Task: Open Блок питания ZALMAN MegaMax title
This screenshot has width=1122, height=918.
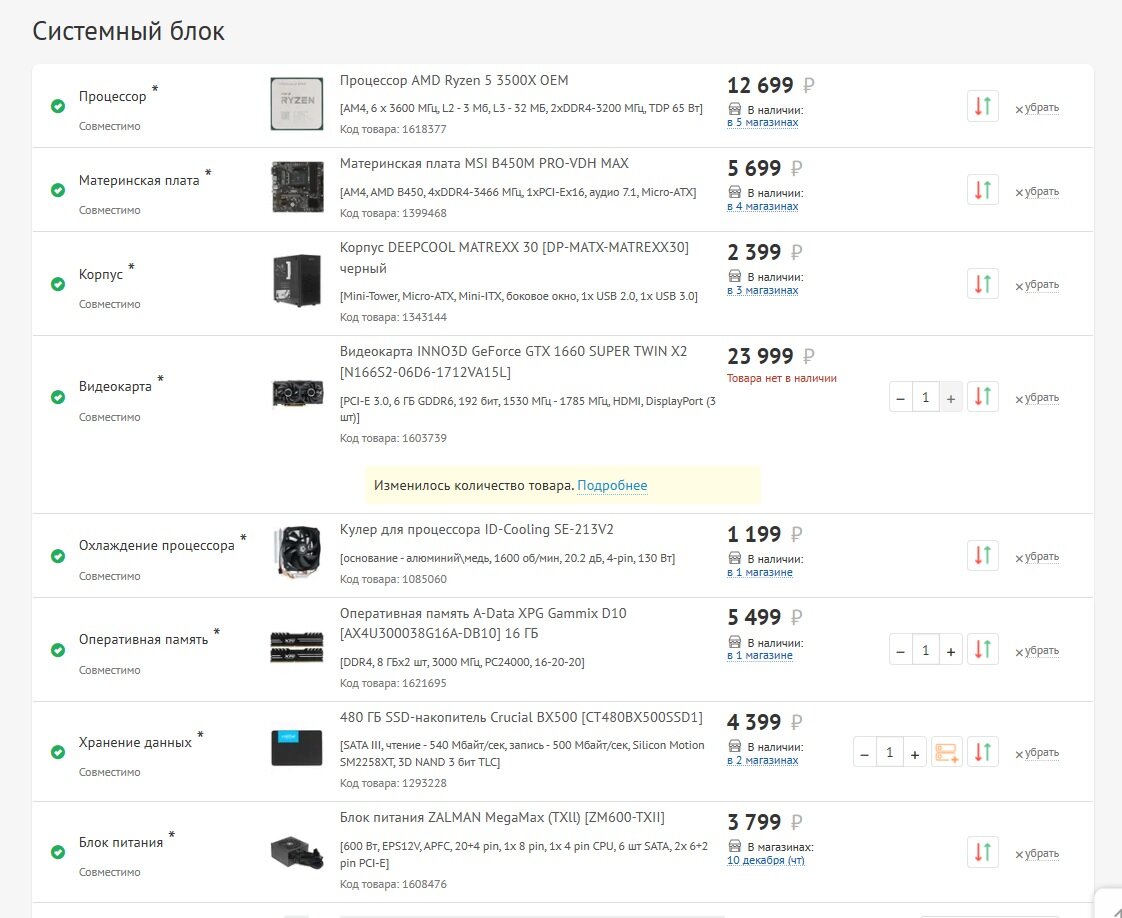Action: coord(502,817)
